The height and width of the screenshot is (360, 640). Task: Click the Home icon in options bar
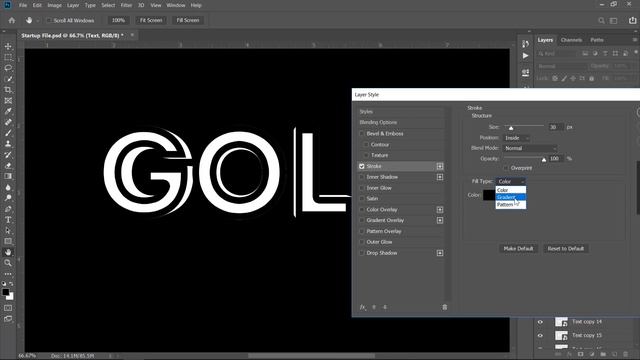[12, 20]
